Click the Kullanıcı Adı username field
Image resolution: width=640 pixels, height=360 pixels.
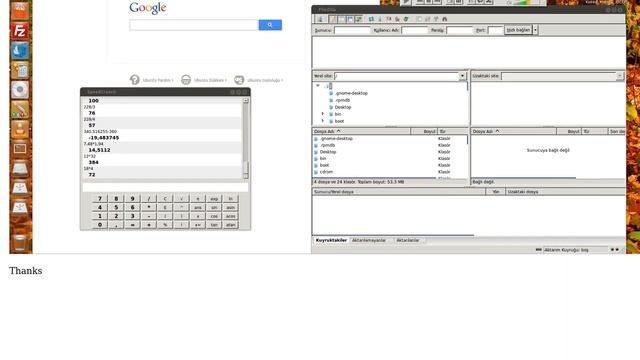click(x=414, y=30)
